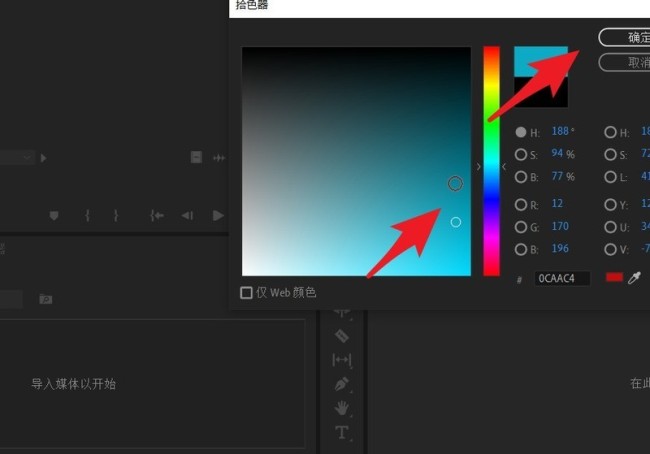This screenshot has height=454, width=650.
Task: Click the Drag Audio Only waveform icon
Action: (219, 158)
